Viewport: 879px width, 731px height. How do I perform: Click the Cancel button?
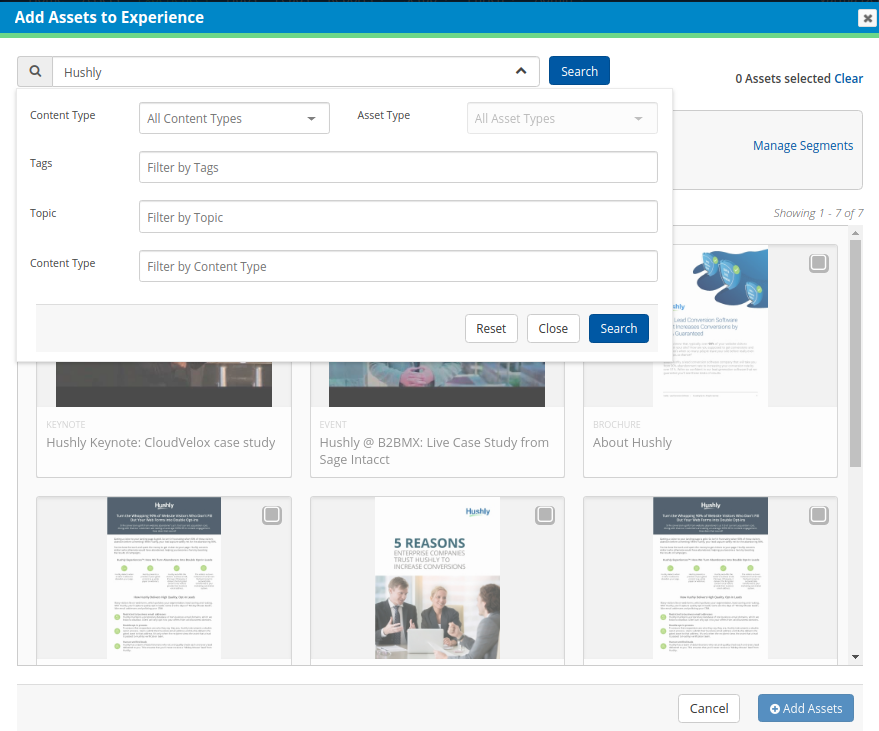(x=709, y=709)
